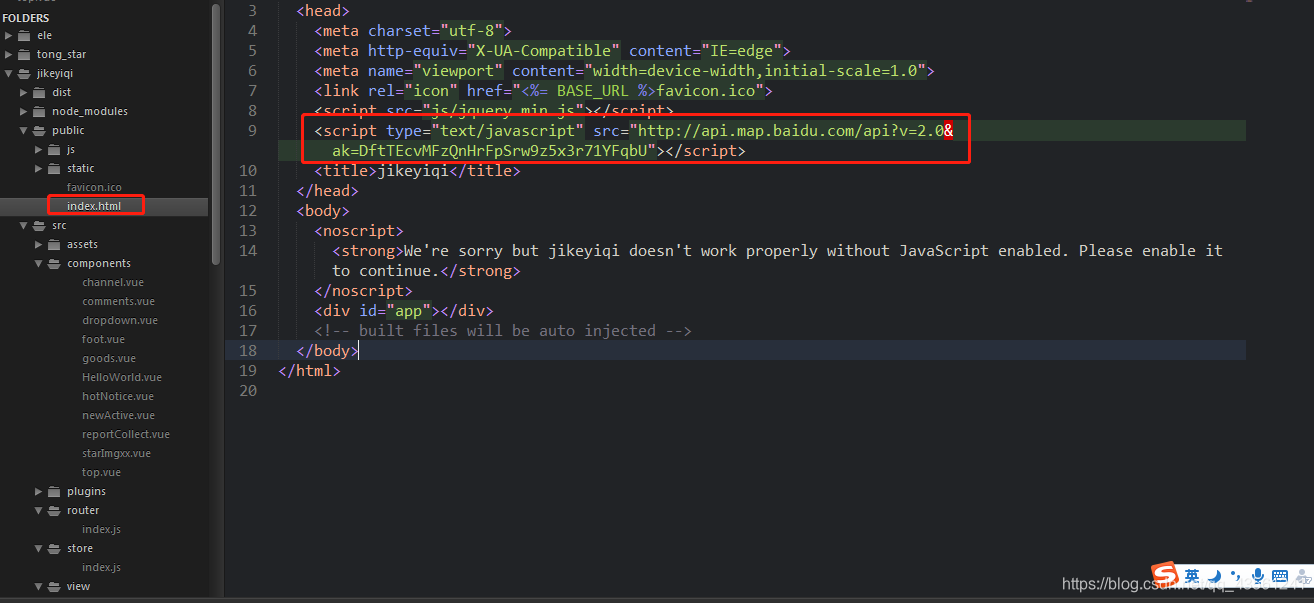This screenshot has width=1314, height=603.
Task: Collapse the components folder arrow
Action: point(39,263)
